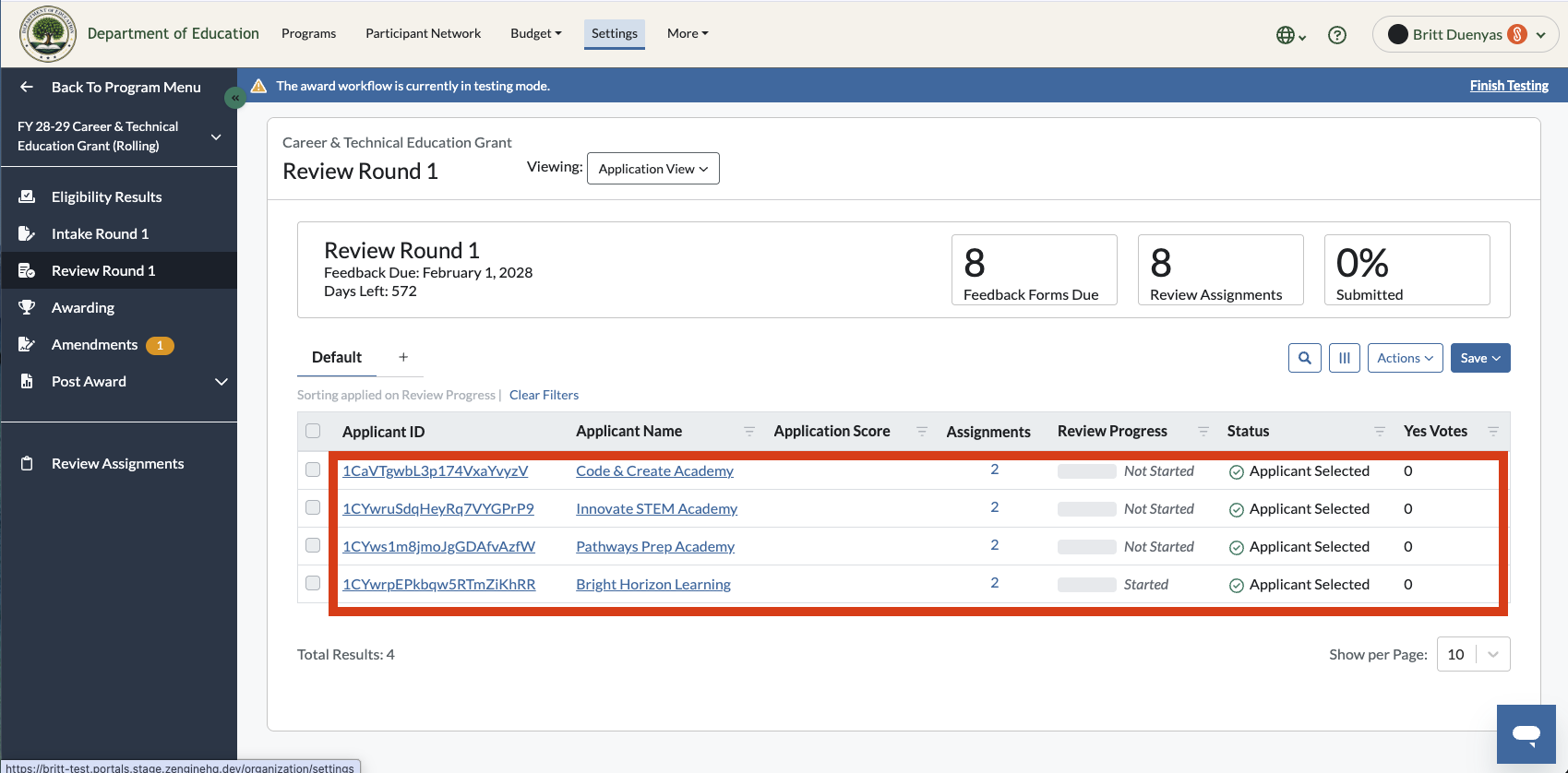Click the Eligibility Results sidebar icon
Screen dimensions: 1568x773
point(27,196)
